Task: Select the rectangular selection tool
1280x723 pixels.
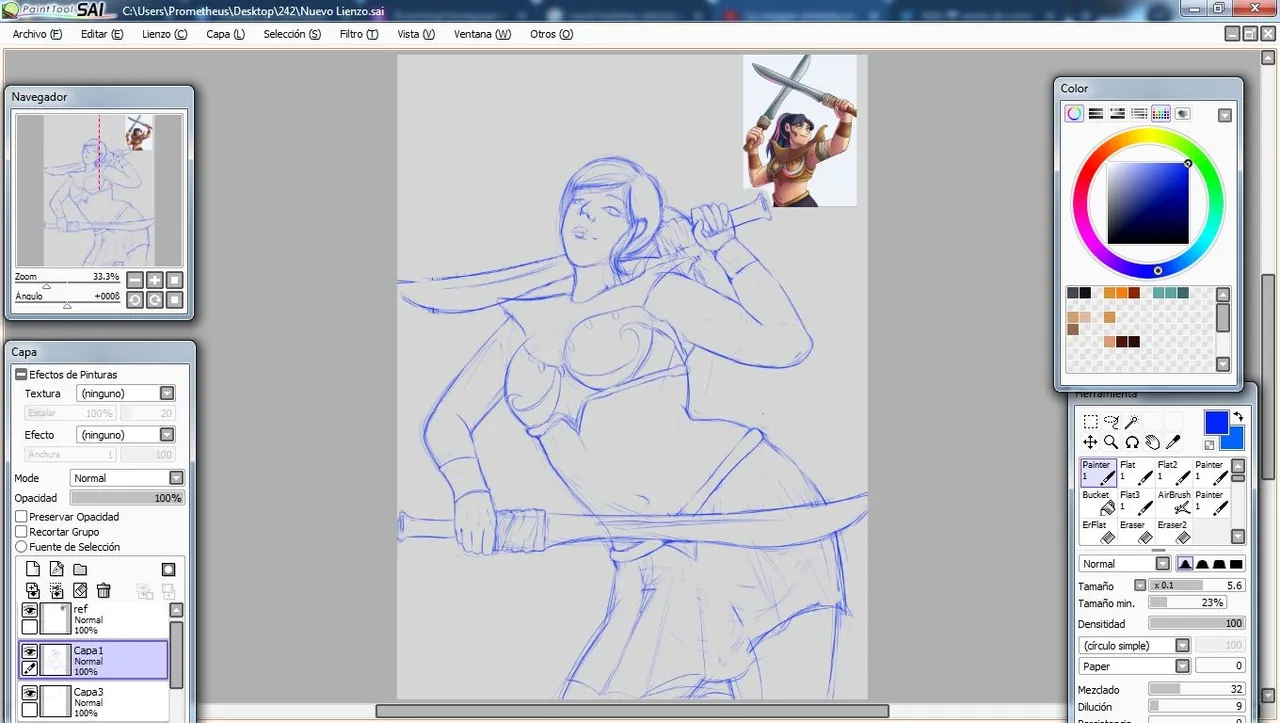Action: (1091, 422)
